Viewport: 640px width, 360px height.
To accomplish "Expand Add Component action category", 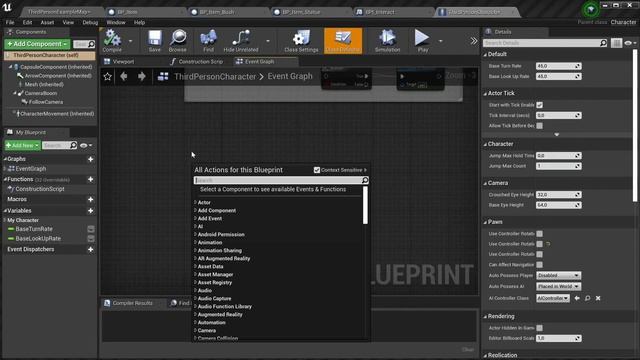I will click(196, 211).
